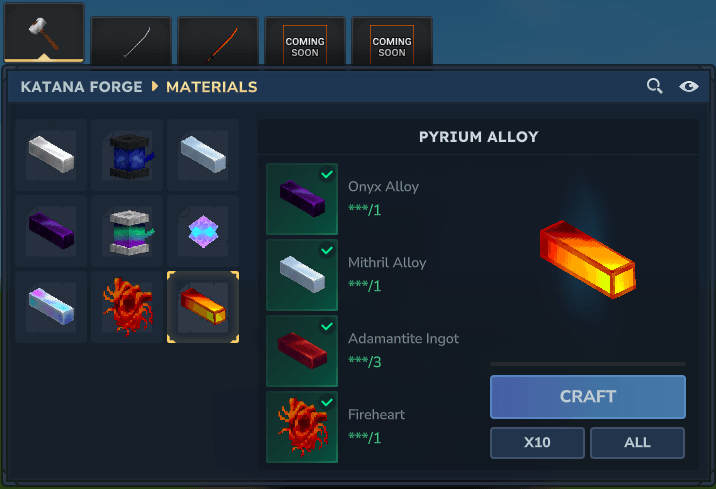Select the green-purple spool grid item
This screenshot has height=489, width=716.
point(127,231)
